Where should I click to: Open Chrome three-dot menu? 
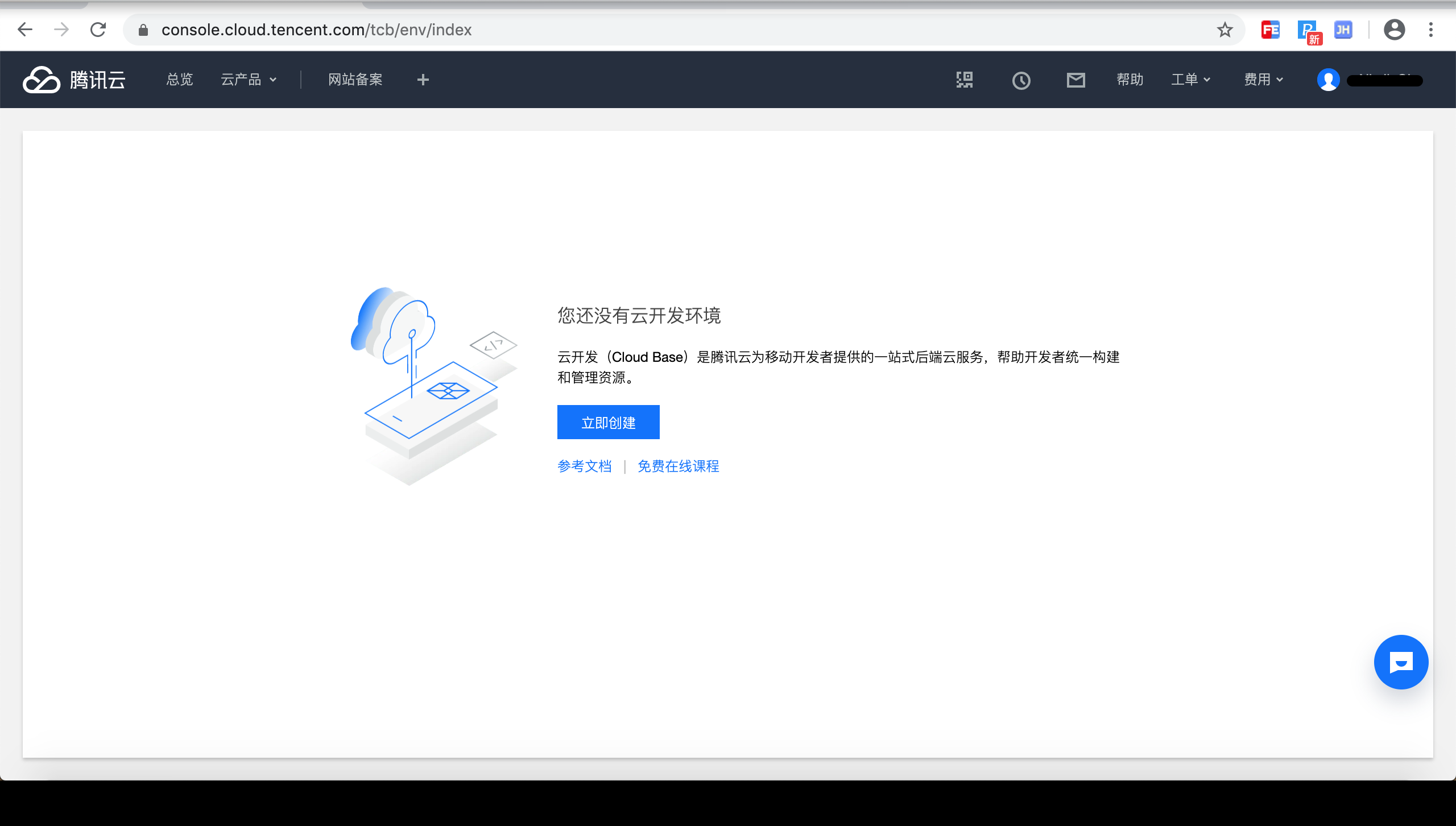point(1430,30)
